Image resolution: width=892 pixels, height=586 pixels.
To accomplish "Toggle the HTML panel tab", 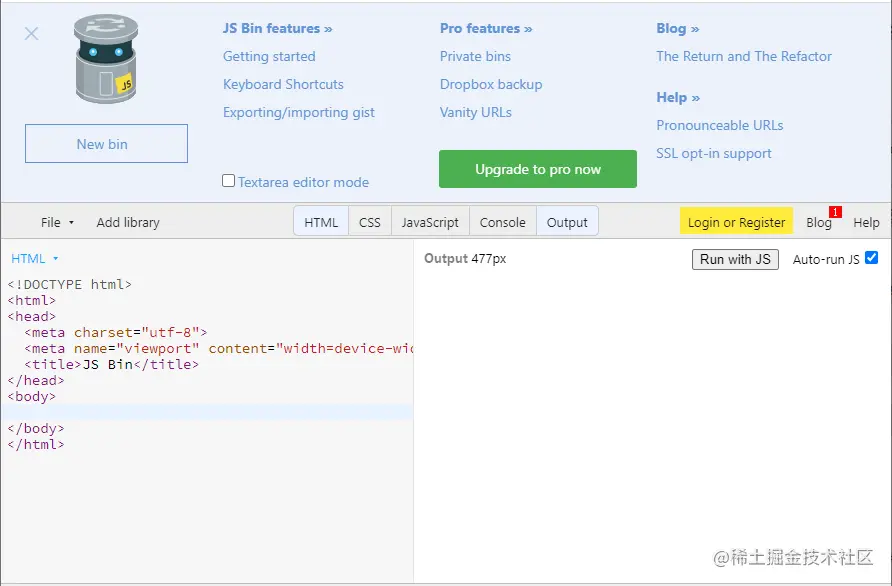I will click(321, 222).
